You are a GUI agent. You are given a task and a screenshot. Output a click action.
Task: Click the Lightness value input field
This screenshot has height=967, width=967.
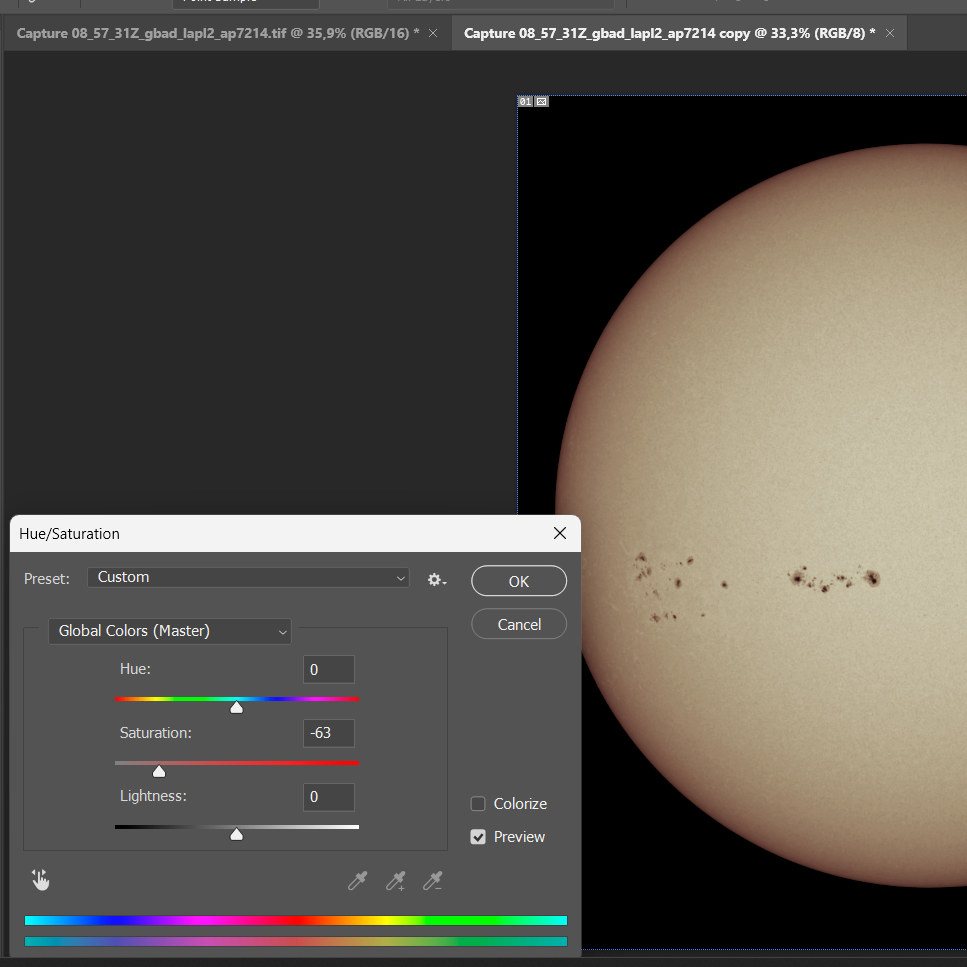pos(329,797)
